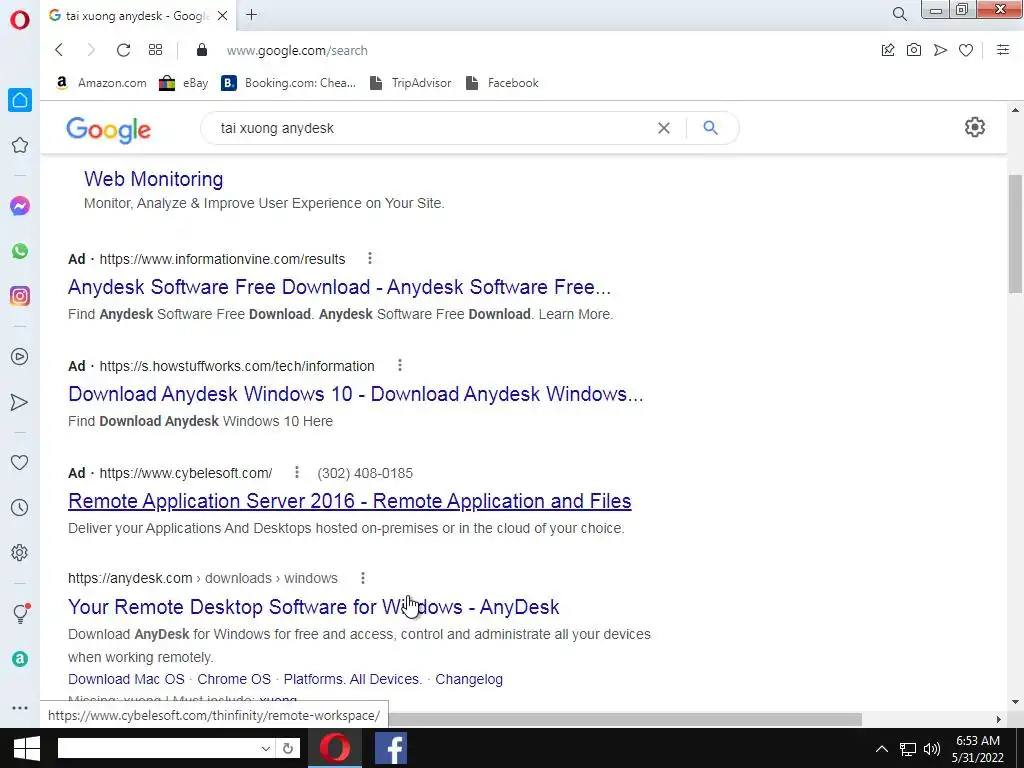
Task: Open the Changelog sitelink
Action: 469,679
